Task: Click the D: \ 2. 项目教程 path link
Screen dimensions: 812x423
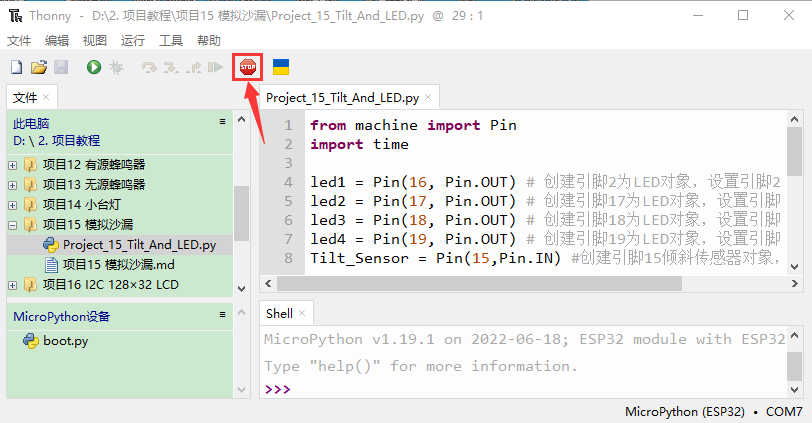Action: (56, 141)
